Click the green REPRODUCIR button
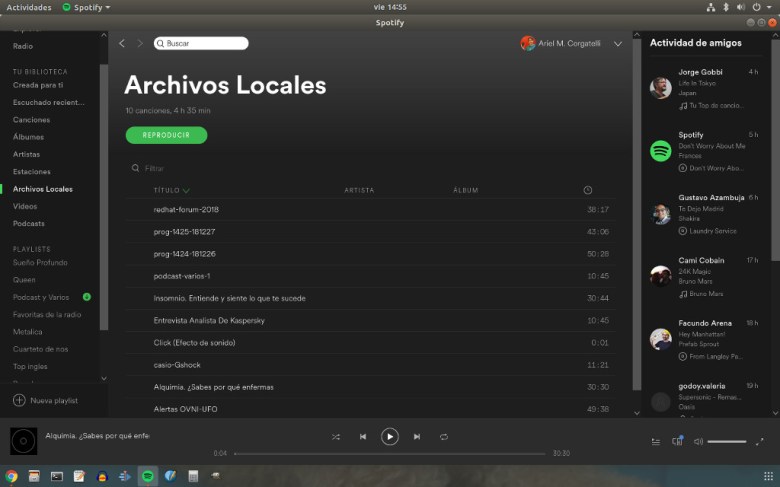This screenshot has height=487, width=780. tap(166, 135)
